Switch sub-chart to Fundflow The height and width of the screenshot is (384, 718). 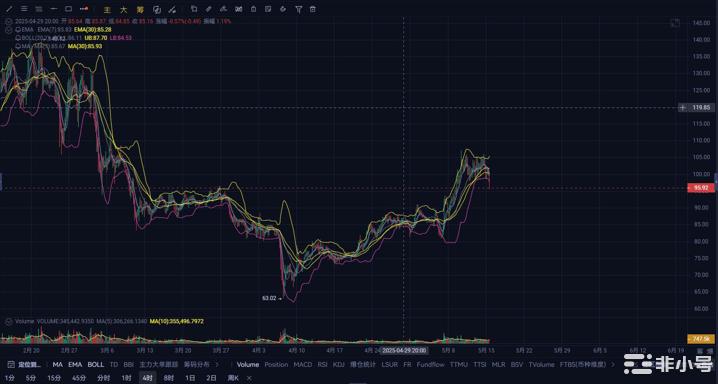click(430, 365)
